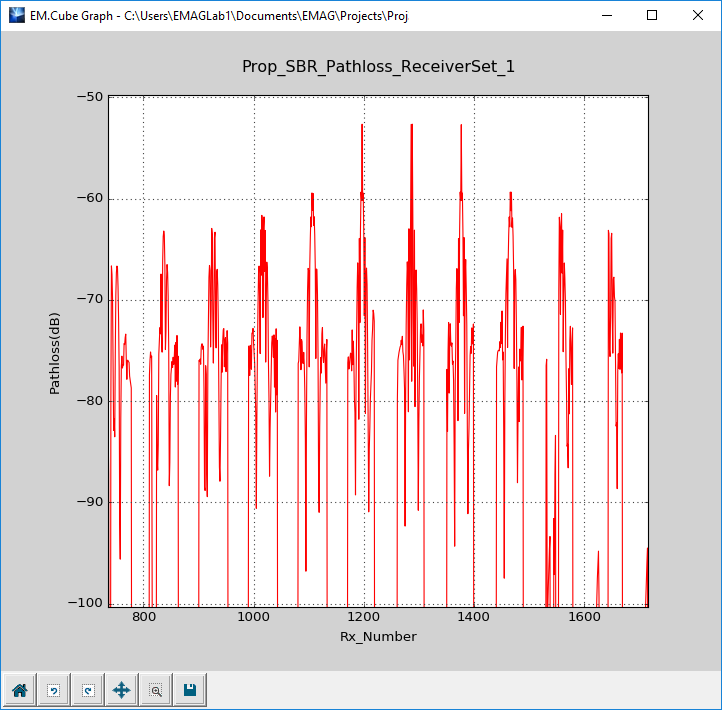Click the −50 tick on y-axis
The image size is (722, 710).
[x=90, y=97]
